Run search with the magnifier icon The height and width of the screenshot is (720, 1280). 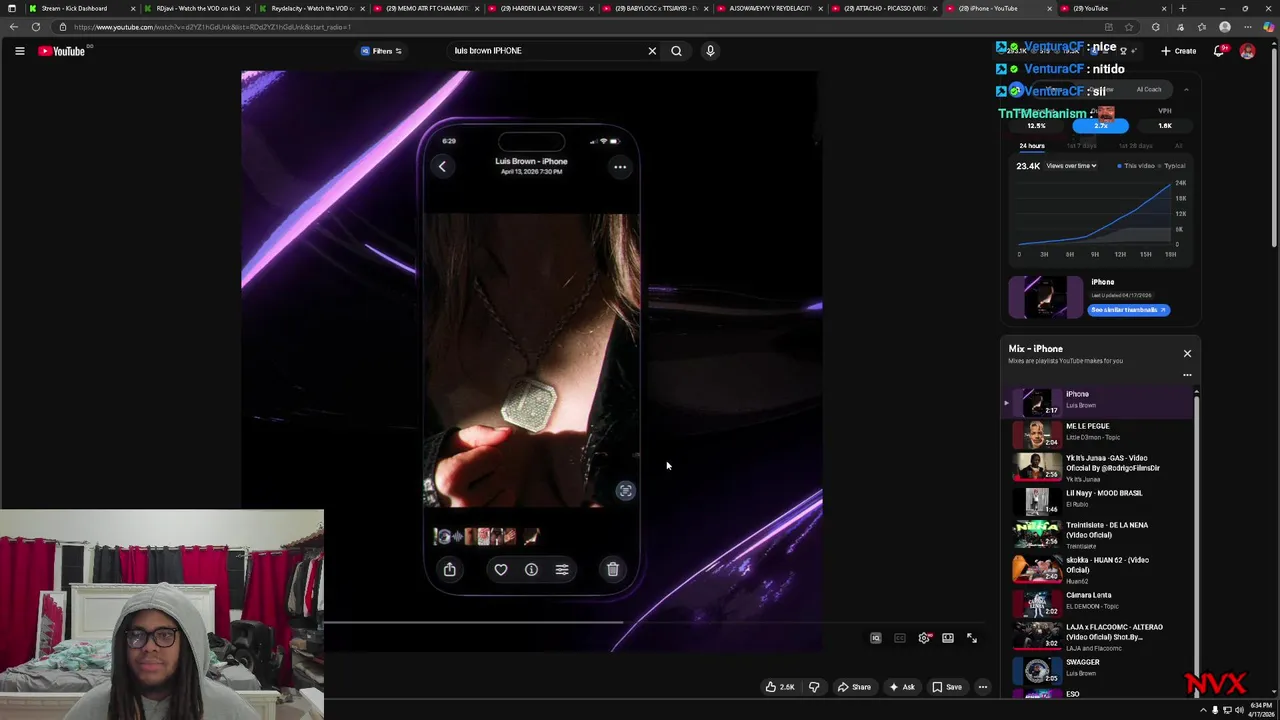(677, 51)
